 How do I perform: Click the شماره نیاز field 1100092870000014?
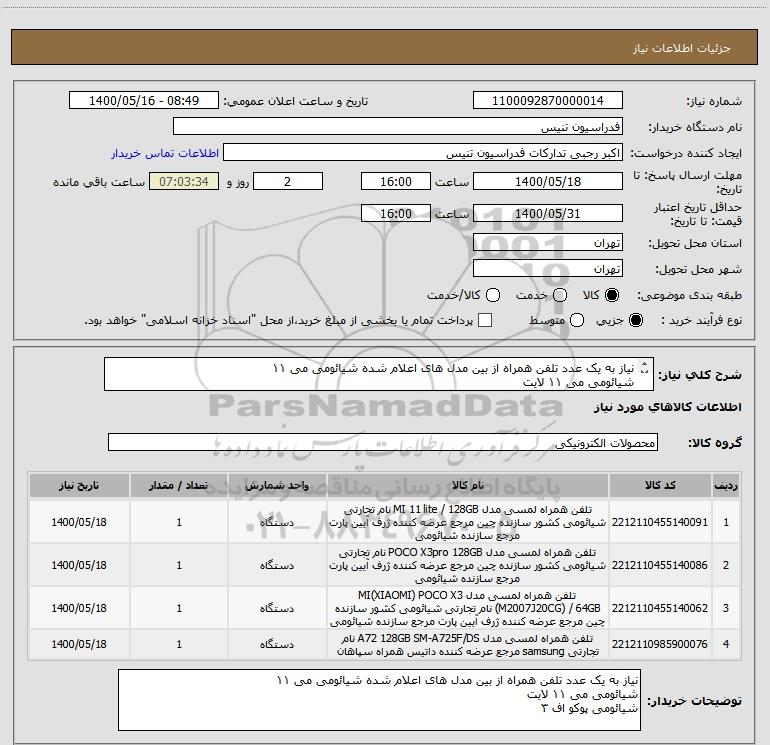(x=548, y=100)
